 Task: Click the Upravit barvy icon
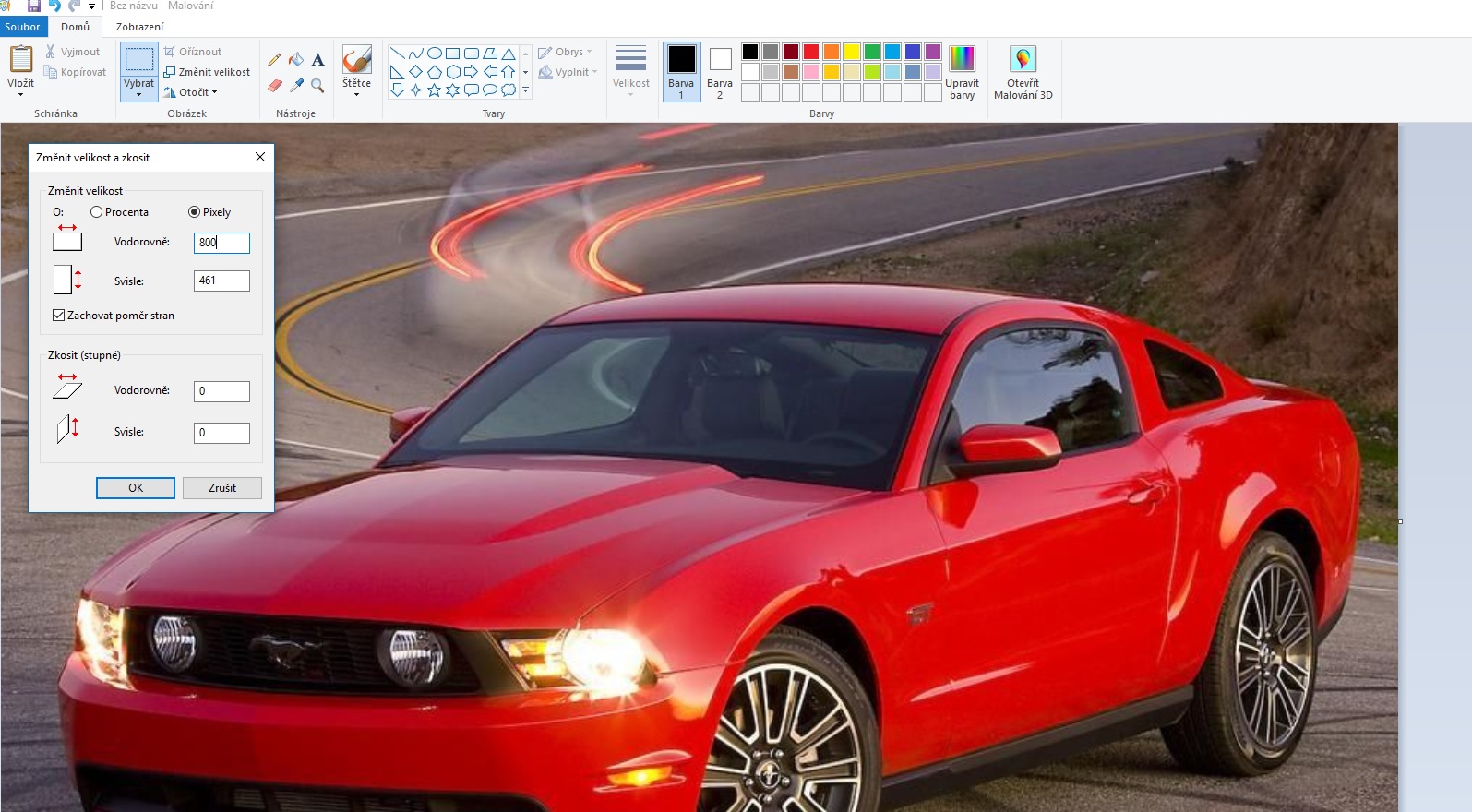962,59
